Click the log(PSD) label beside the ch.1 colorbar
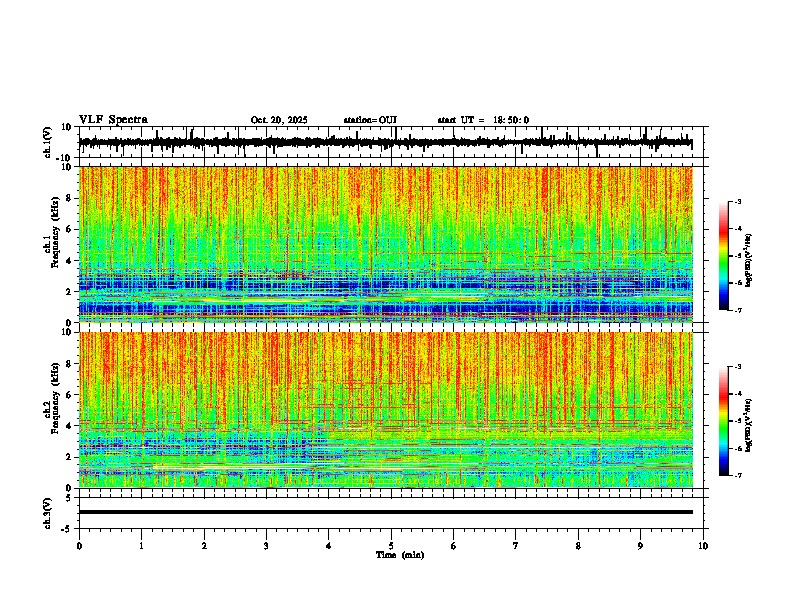This screenshot has width=792, height=612. coord(749,260)
